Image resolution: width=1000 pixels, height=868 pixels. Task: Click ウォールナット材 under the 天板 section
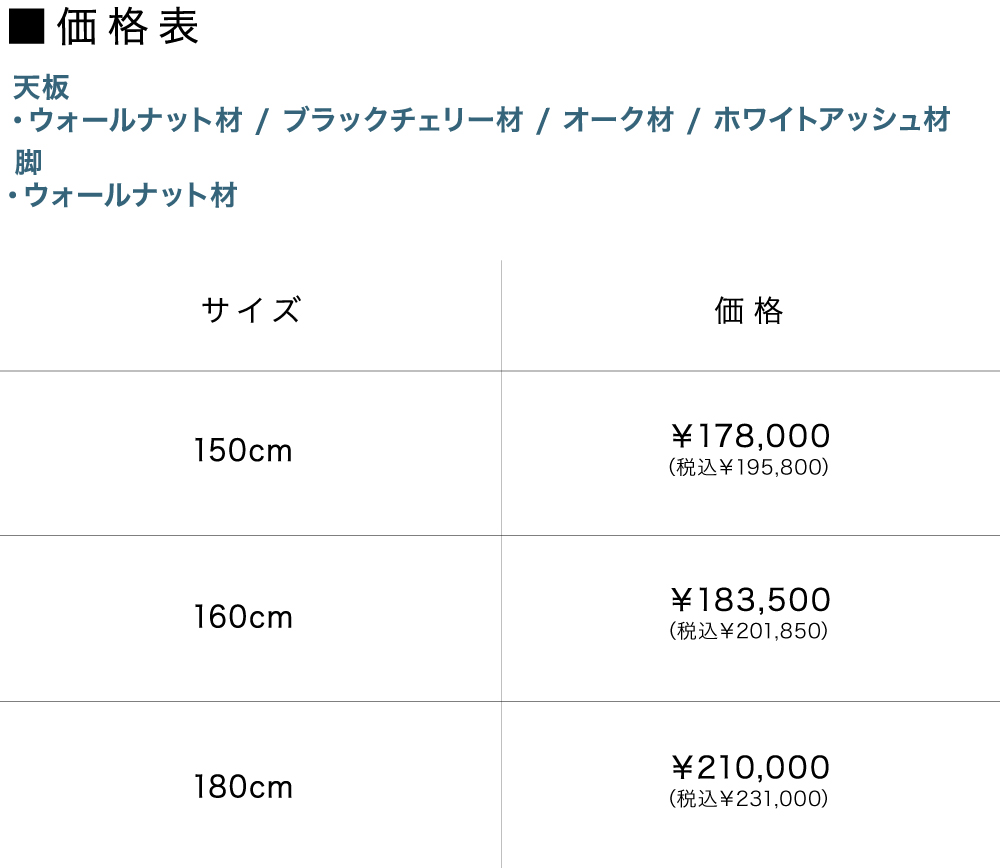click(x=136, y=122)
